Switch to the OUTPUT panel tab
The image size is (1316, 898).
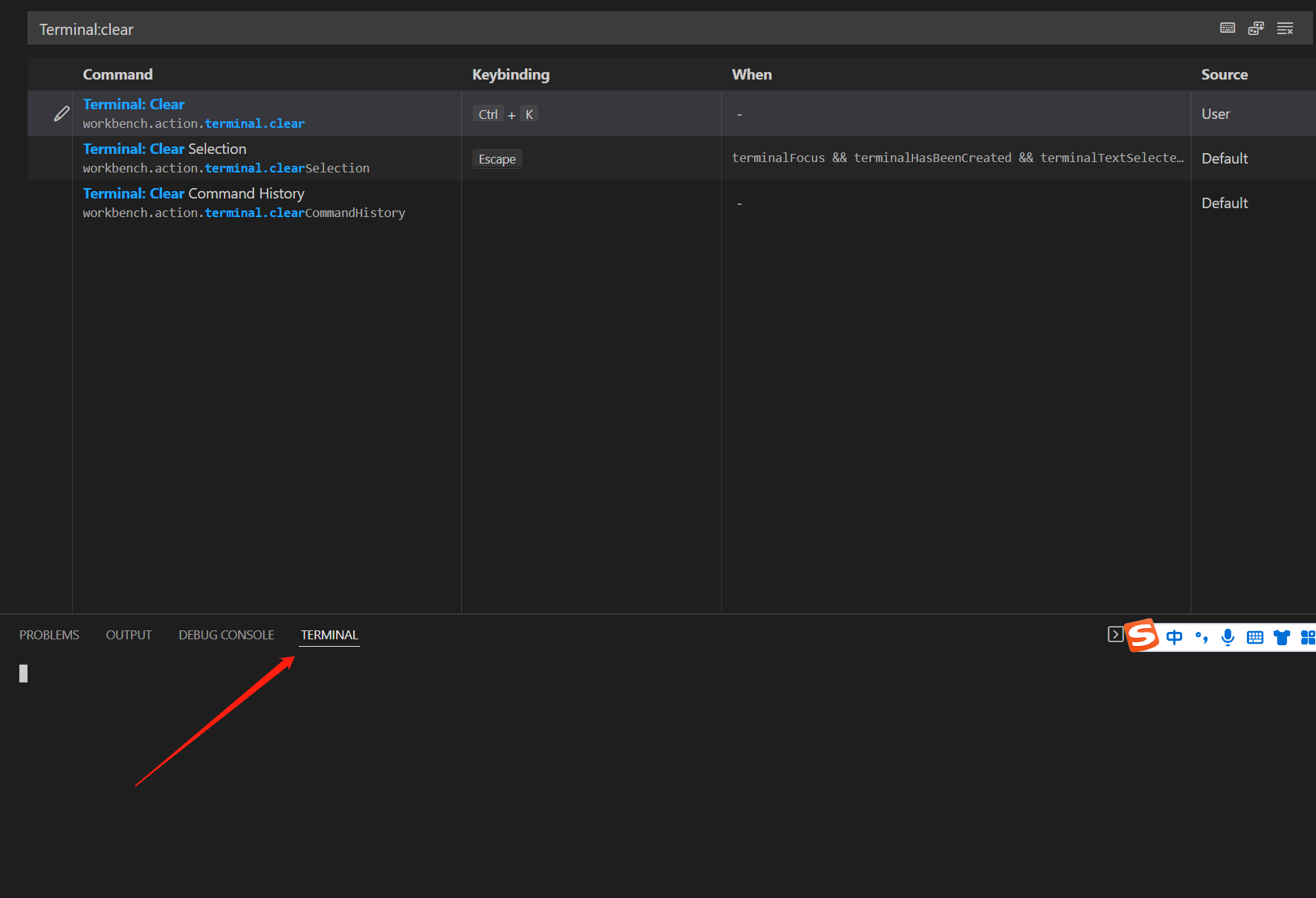click(129, 635)
